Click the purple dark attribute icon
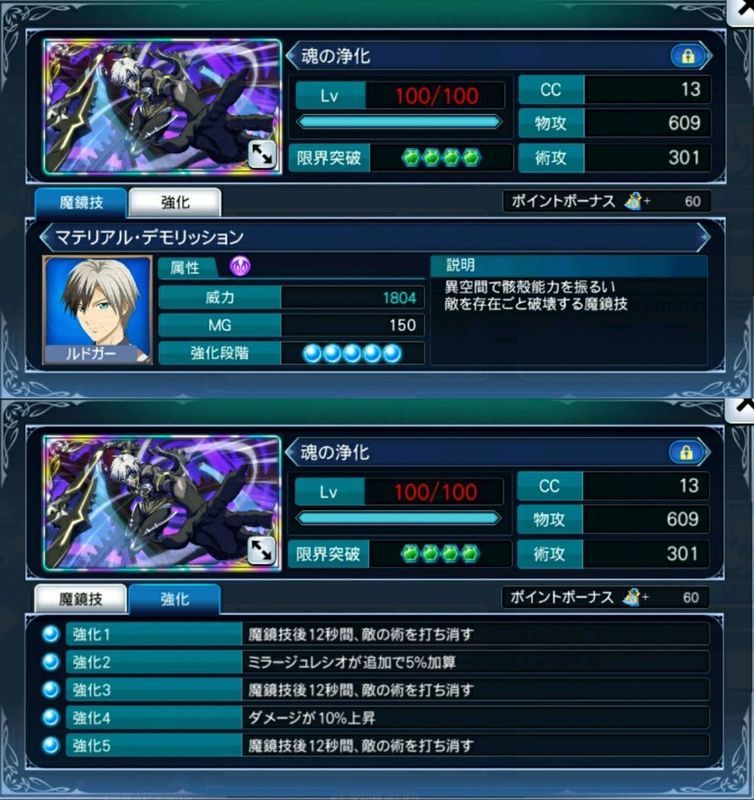The image size is (754, 800). point(240,266)
